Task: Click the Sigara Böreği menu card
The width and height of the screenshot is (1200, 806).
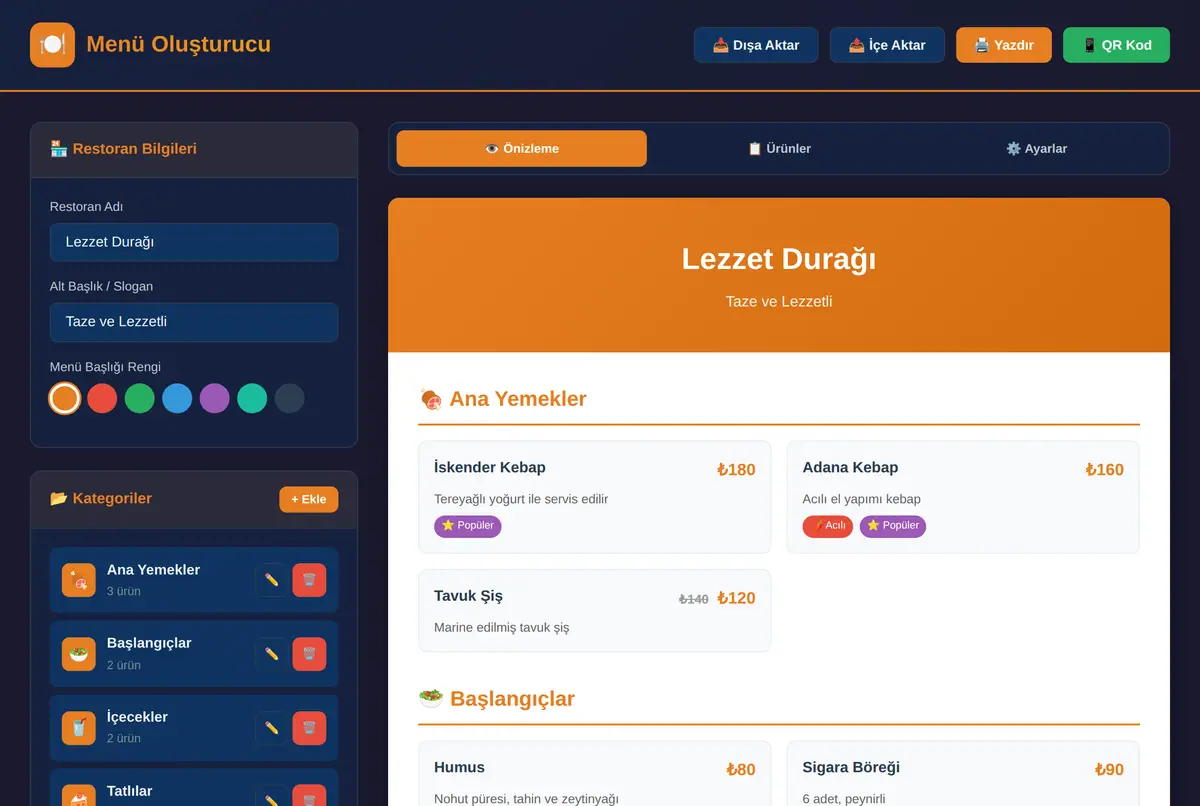Action: [x=963, y=774]
